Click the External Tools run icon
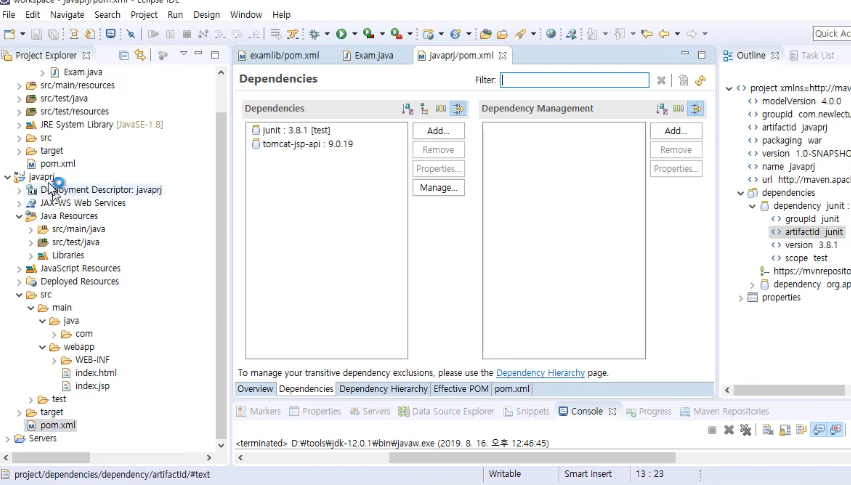The image size is (851, 485). click(397, 34)
